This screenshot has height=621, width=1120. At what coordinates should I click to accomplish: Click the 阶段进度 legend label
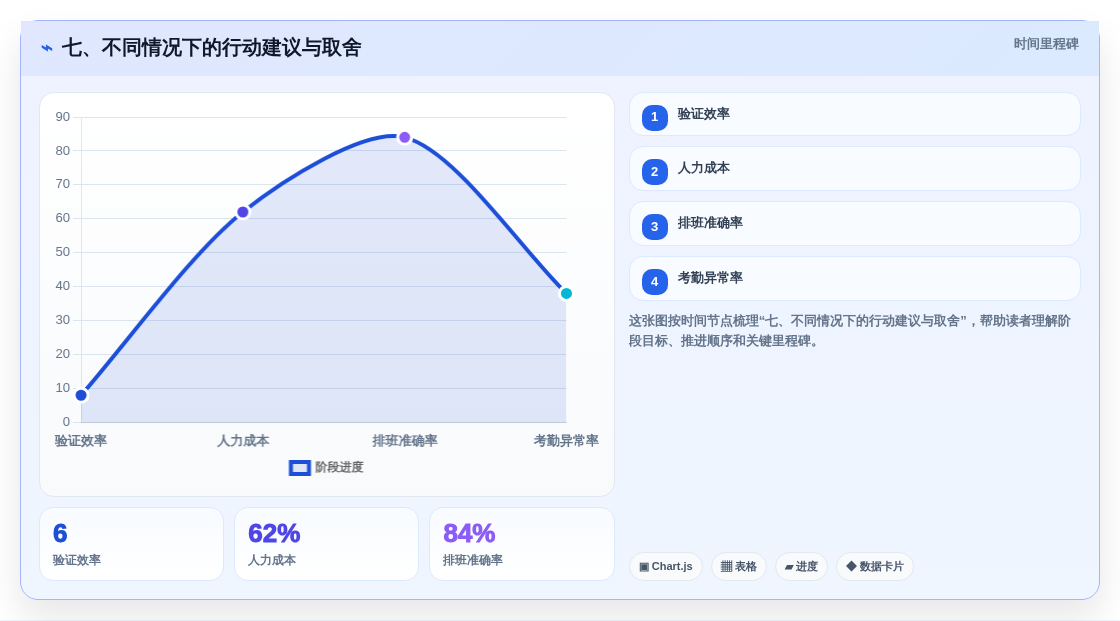pyautogui.click(x=339, y=467)
